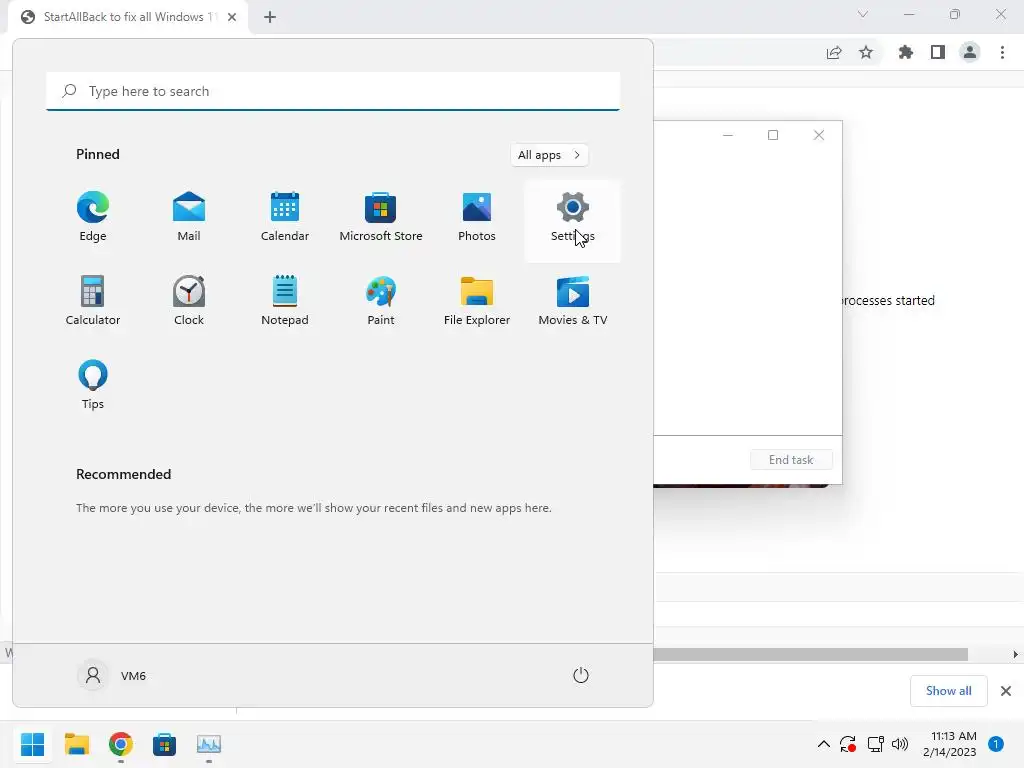Select the StartAllBack browser tab
Image resolution: width=1024 pixels, height=768 pixels.
tap(128, 17)
